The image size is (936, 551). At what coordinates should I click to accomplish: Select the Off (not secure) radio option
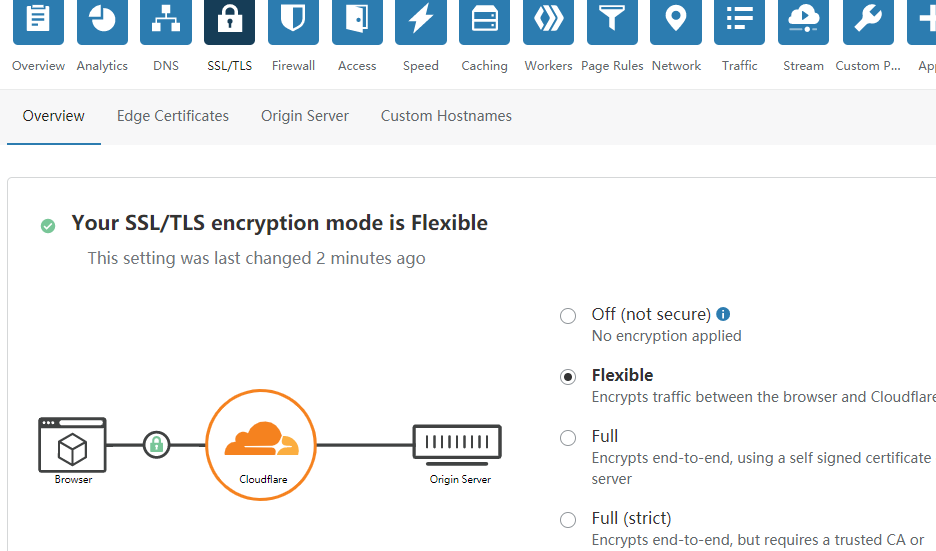tap(568, 315)
